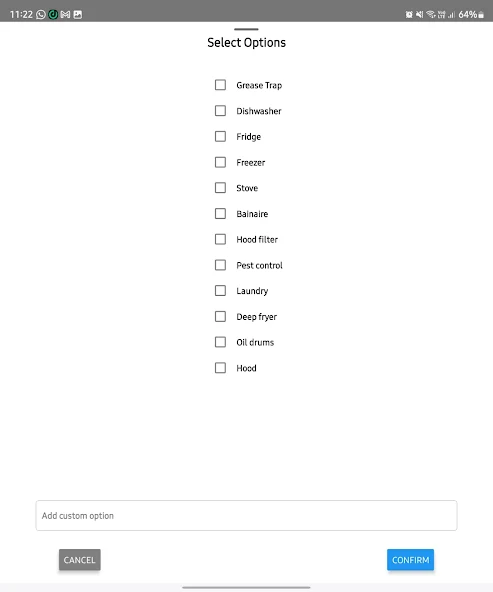
Task: Tick the Hood filter checkbox
Action: [220, 239]
